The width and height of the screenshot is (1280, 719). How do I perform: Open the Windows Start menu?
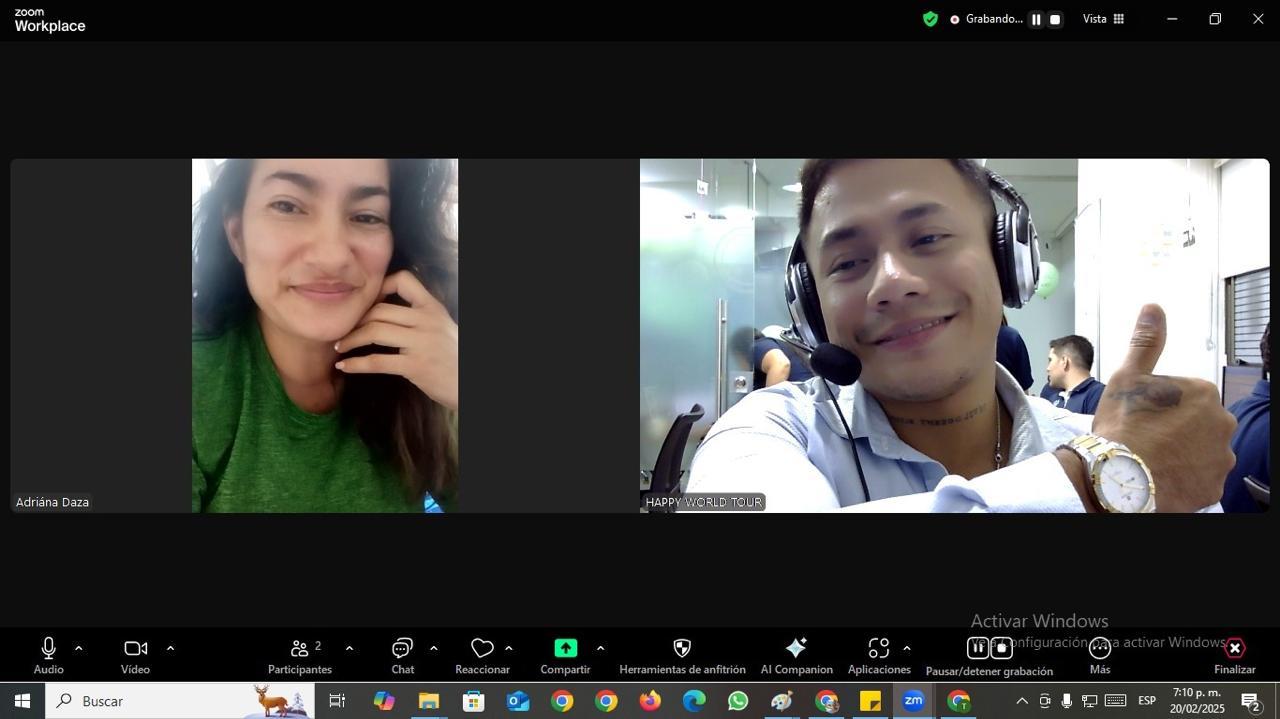(22, 701)
